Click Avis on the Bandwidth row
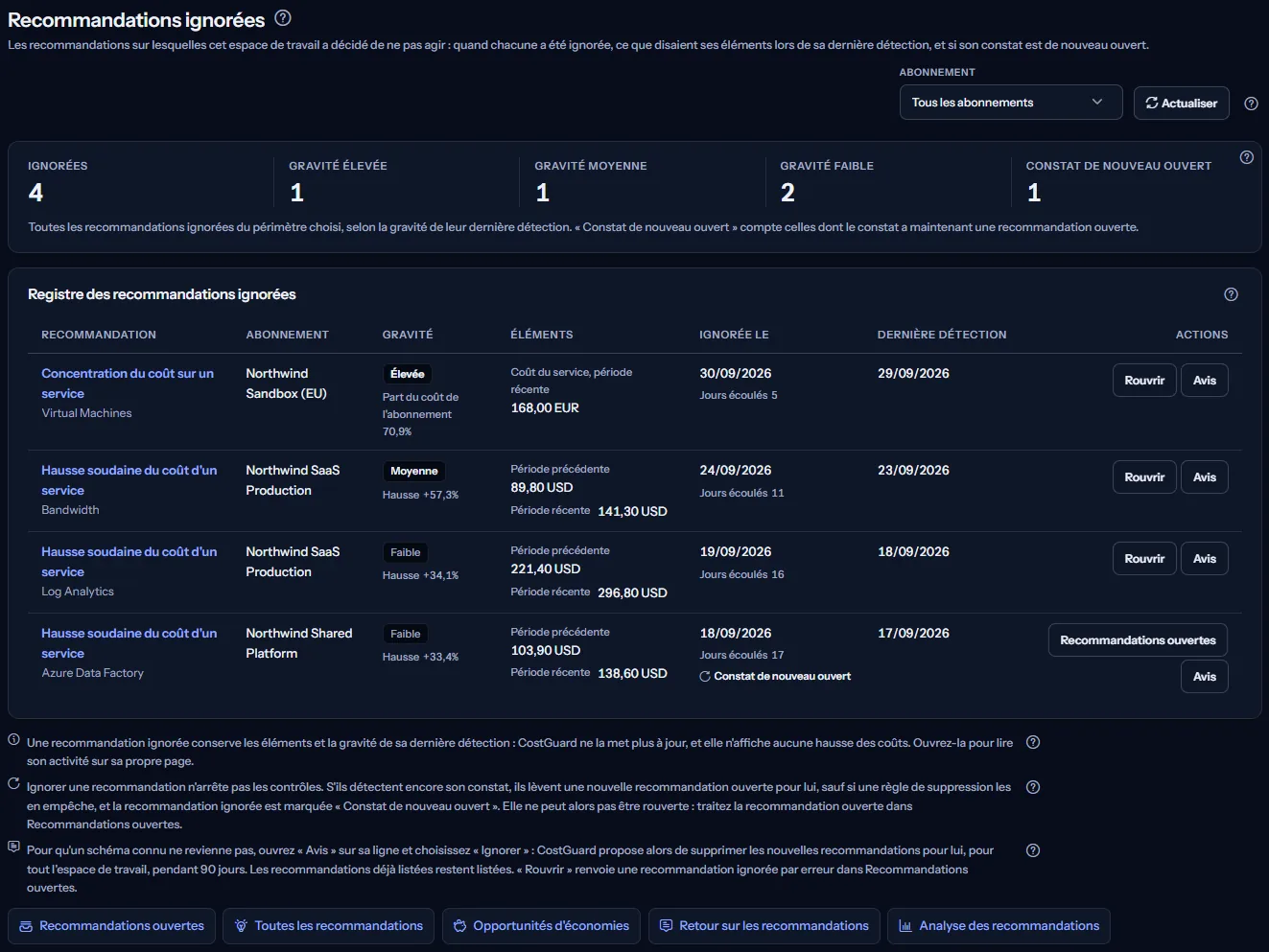 1205,477
